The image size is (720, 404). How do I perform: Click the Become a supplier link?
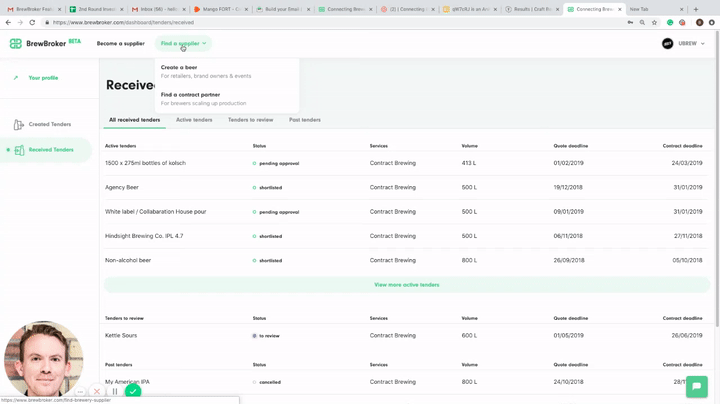(x=120, y=44)
